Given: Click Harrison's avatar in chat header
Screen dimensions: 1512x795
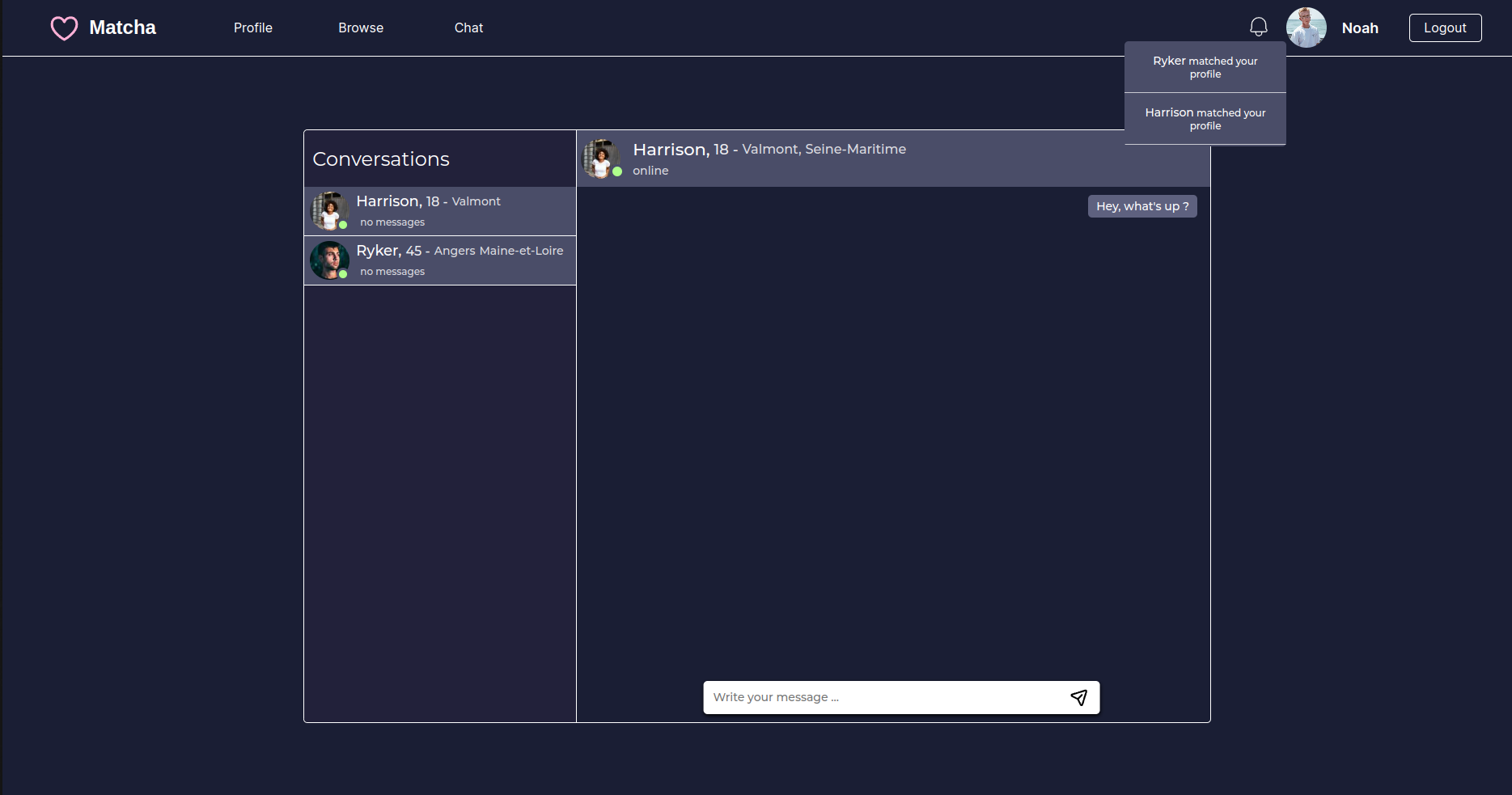Looking at the screenshot, I should [x=601, y=159].
